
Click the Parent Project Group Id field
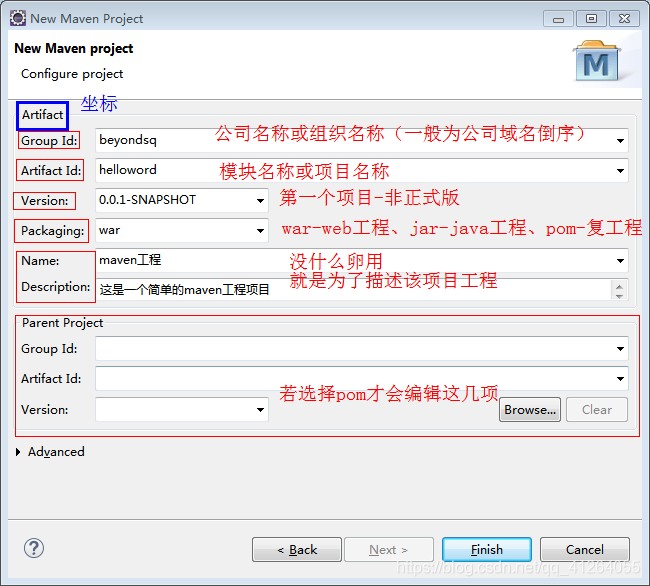[361, 349]
